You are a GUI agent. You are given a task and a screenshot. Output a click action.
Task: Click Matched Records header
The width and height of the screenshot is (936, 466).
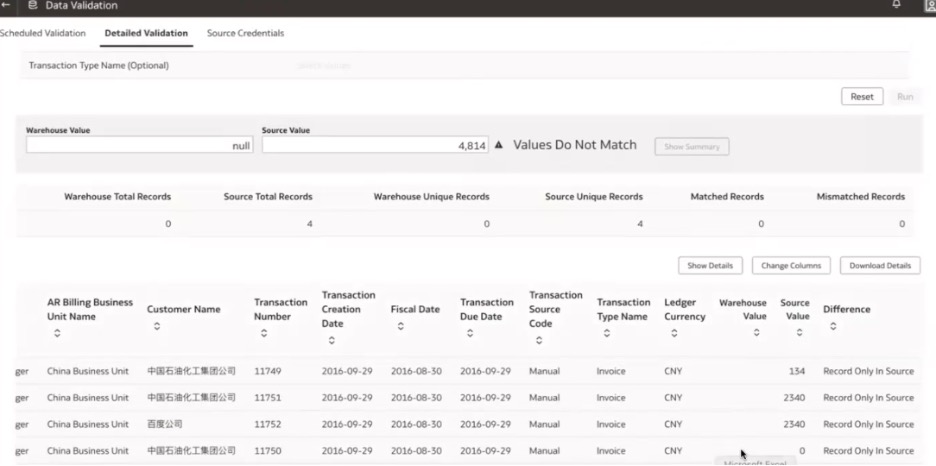tap(727, 196)
